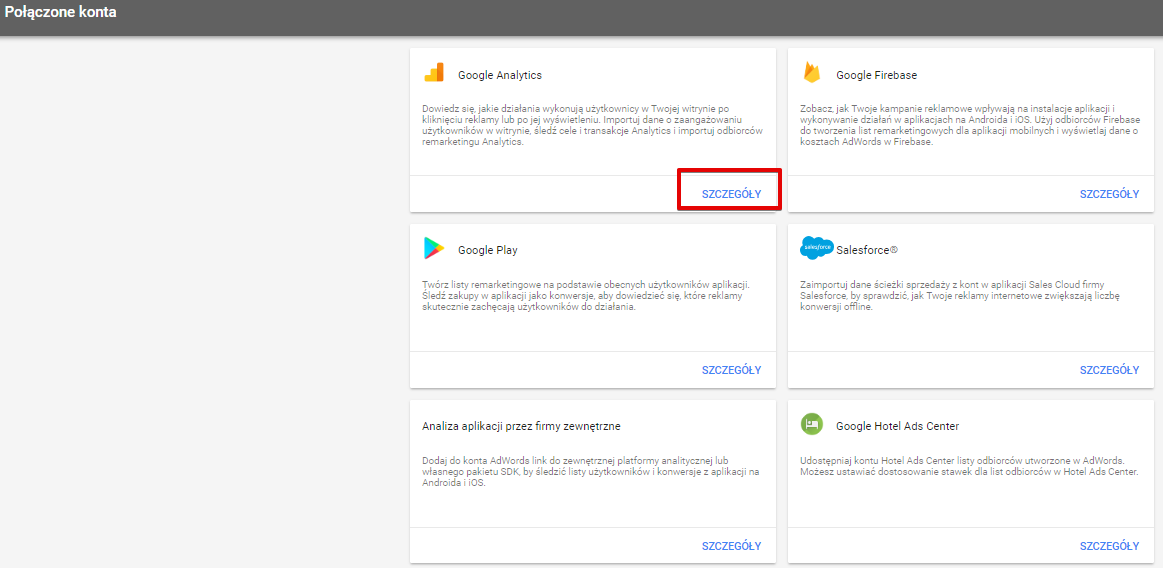Open SZCZEGÓŁY for Google Analytics

[x=731, y=194]
